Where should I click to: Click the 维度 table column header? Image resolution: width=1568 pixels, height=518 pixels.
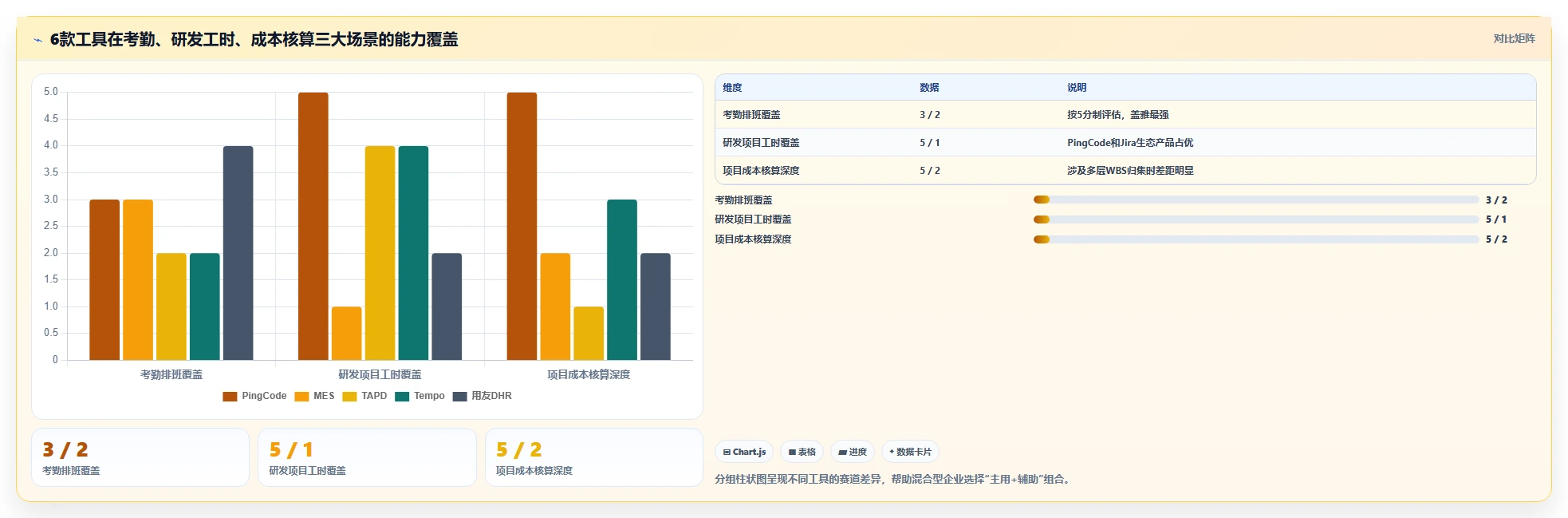click(732, 88)
